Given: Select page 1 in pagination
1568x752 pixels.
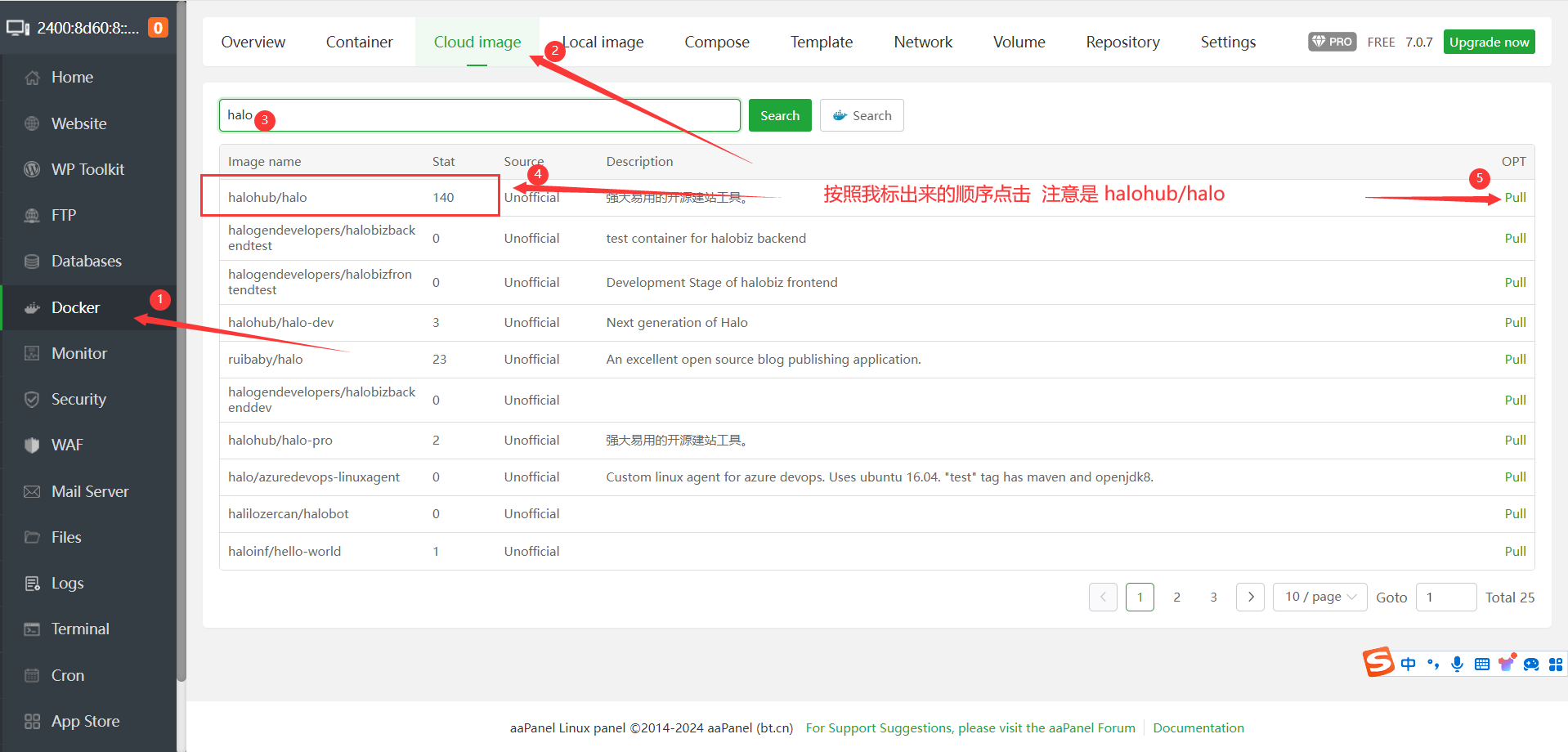Looking at the screenshot, I should click(1140, 597).
